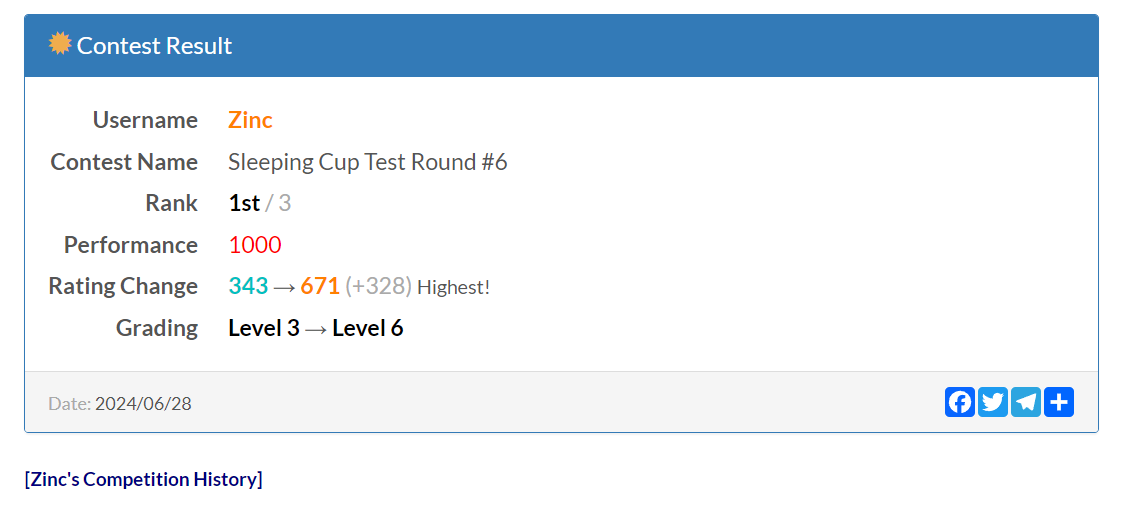Image resolution: width=1123 pixels, height=505 pixels.
Task: Click the +328 rating delta
Action: (378, 286)
